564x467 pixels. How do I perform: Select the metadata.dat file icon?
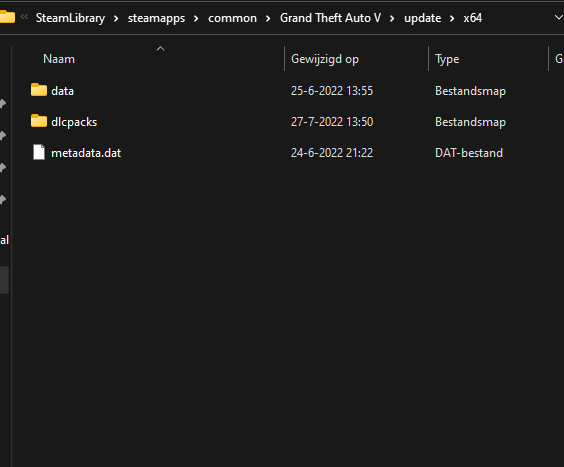[x=39, y=152]
